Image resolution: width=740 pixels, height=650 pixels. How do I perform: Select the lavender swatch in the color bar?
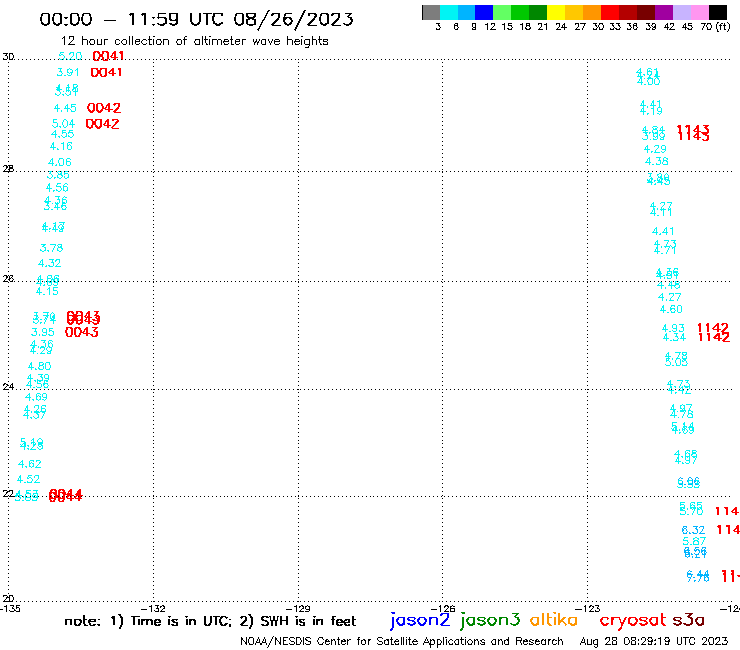pos(681,12)
